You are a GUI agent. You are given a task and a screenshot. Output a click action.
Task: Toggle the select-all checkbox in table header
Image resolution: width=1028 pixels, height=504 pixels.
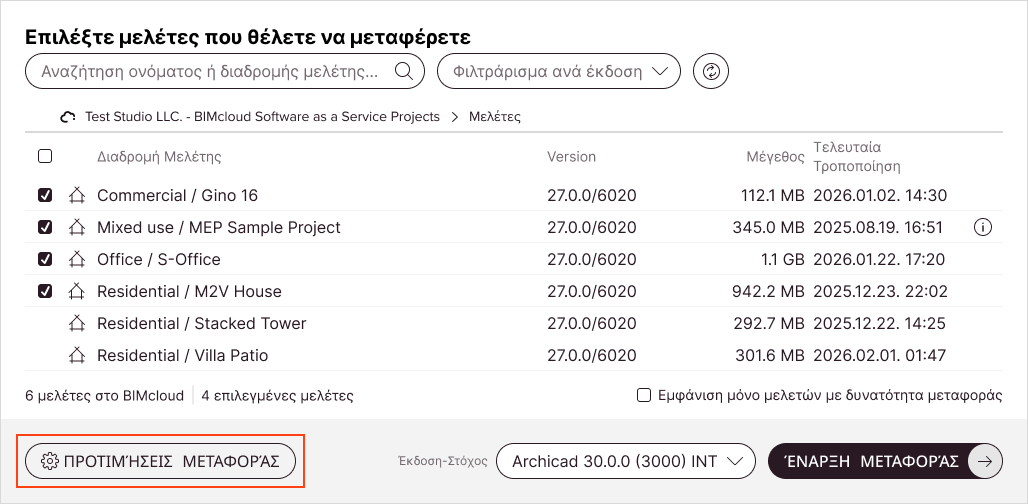pyautogui.click(x=45, y=156)
